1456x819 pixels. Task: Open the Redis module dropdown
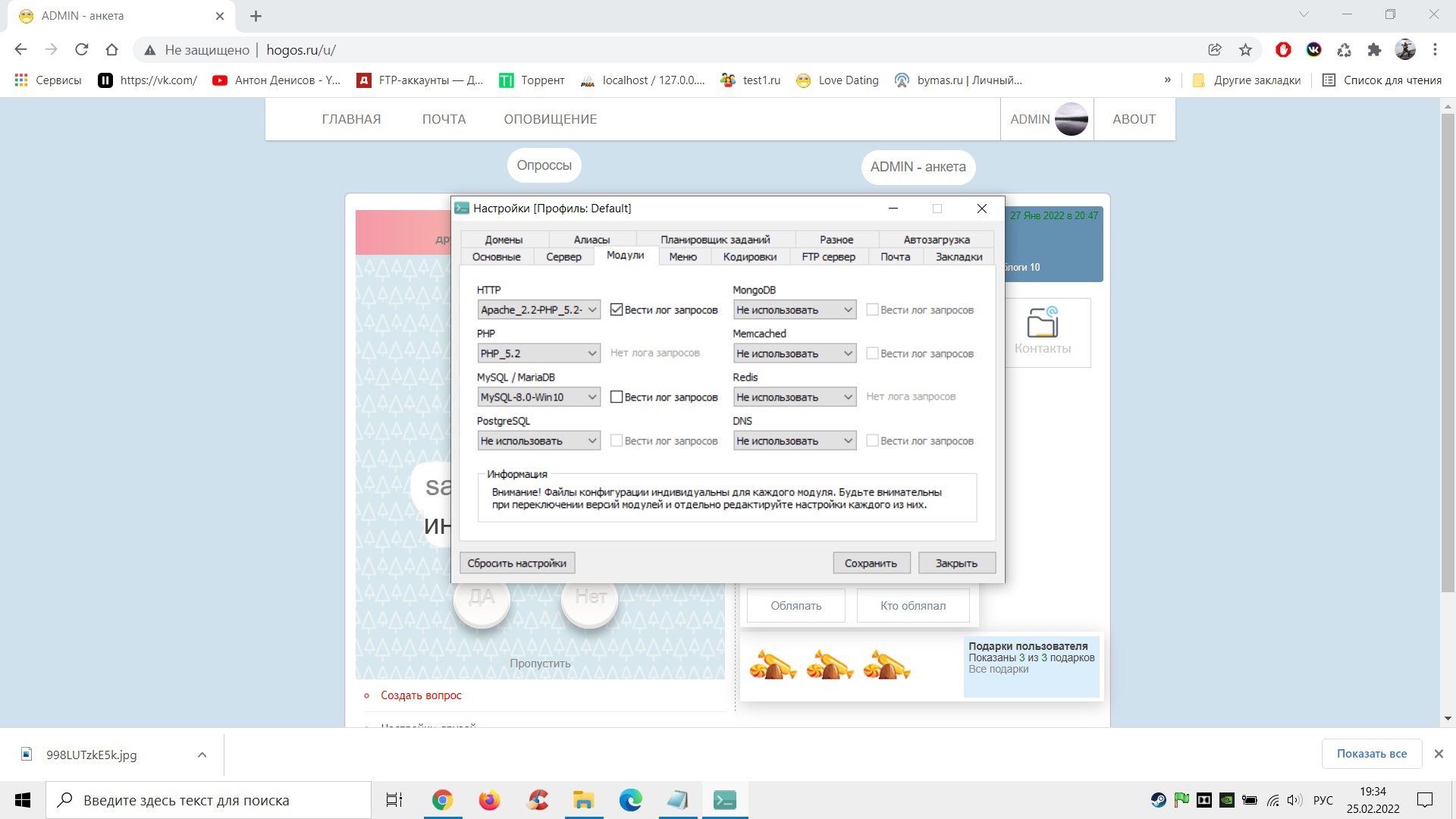click(794, 397)
